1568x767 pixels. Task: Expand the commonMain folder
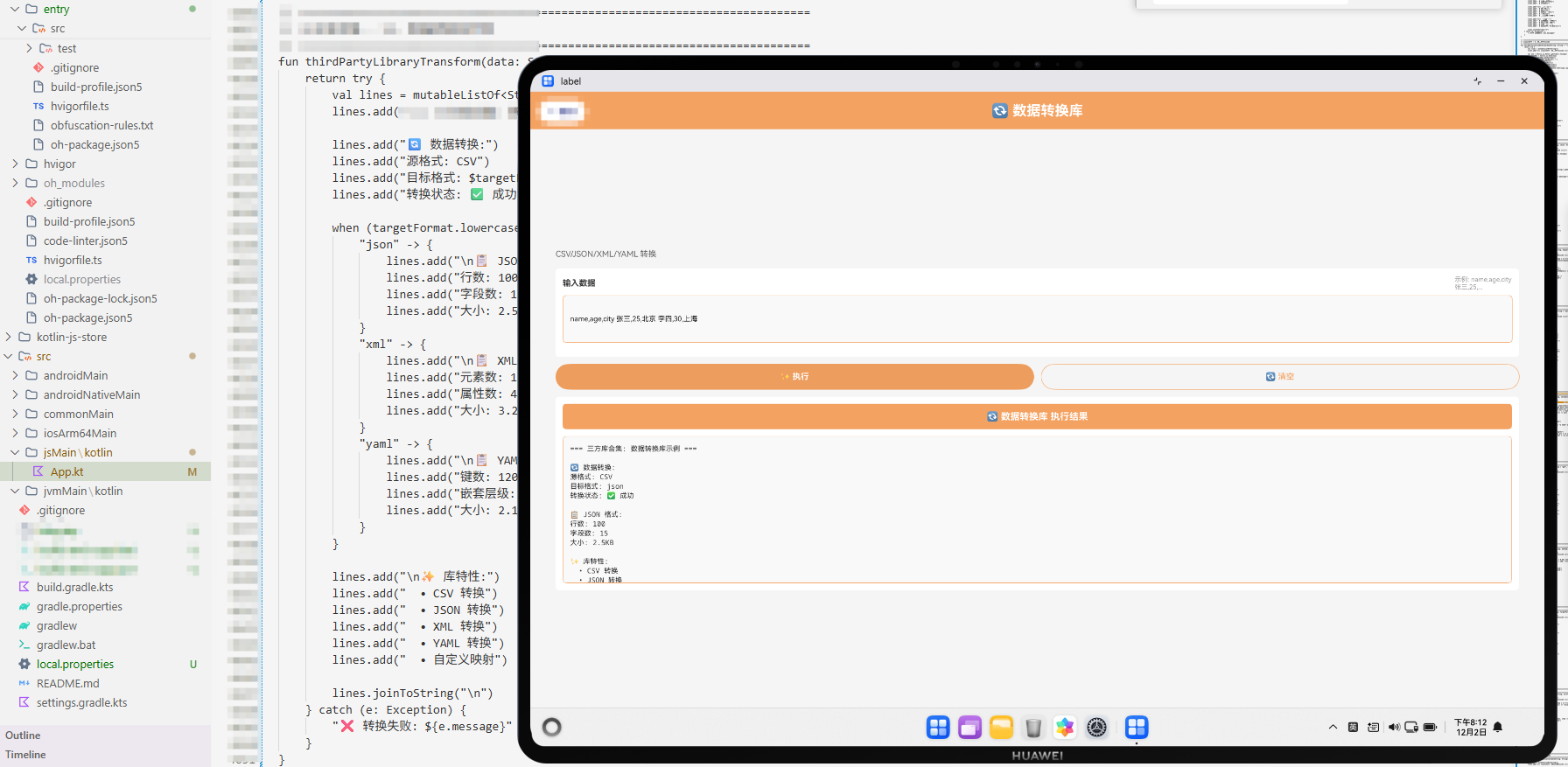coord(15,414)
